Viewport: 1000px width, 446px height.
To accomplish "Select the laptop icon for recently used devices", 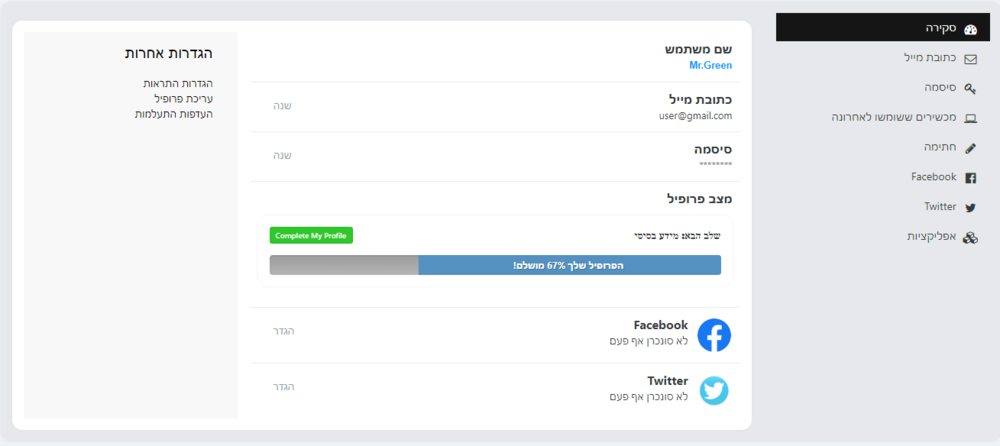I will pos(969,118).
